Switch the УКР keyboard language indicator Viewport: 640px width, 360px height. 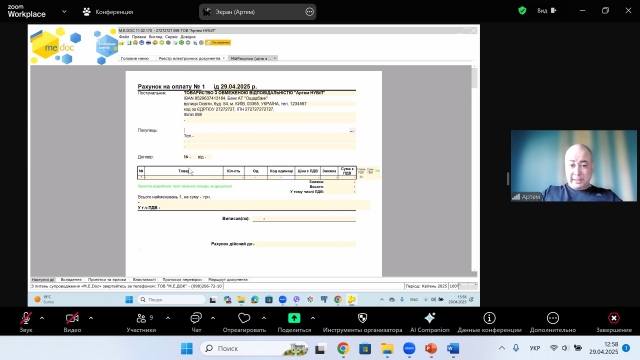point(535,348)
